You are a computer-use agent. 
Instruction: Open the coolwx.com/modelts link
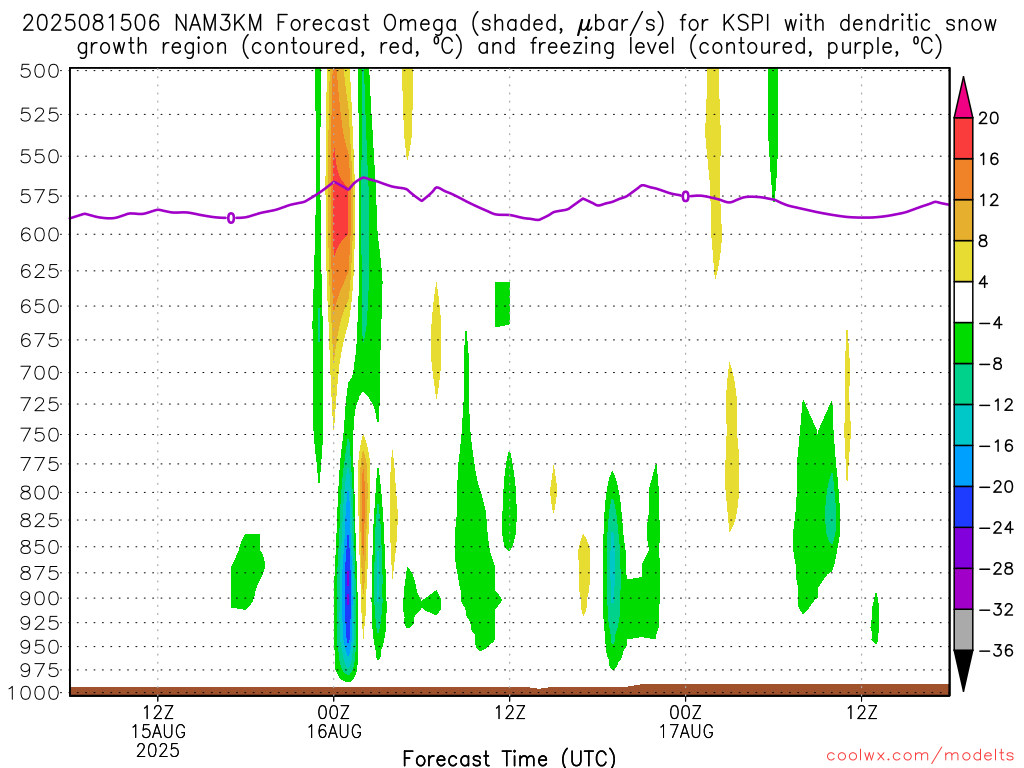click(x=920, y=756)
